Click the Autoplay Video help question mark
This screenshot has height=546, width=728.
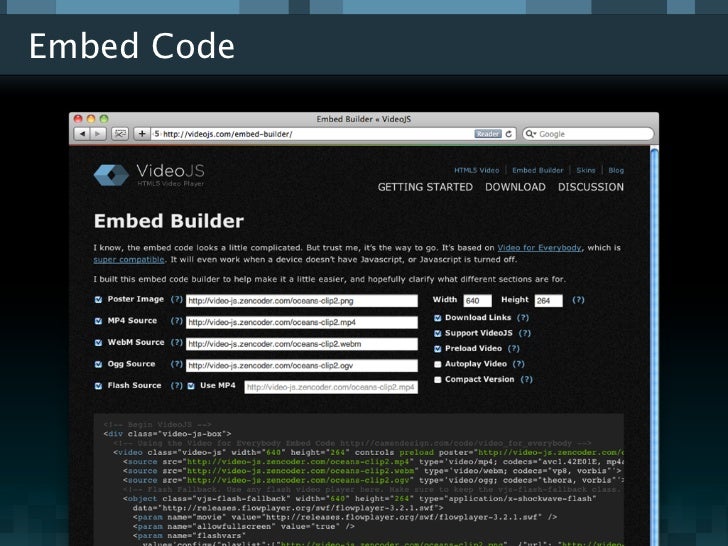click(x=519, y=364)
